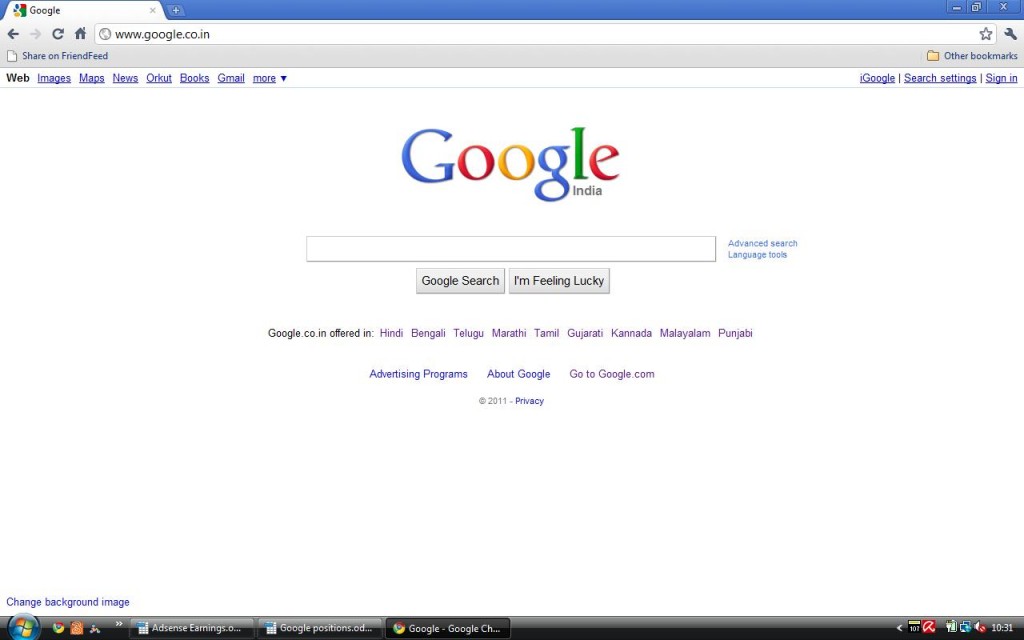Screen dimensions: 1024x640
Task: Open the network connection tray icon
Action: [x=964, y=627]
